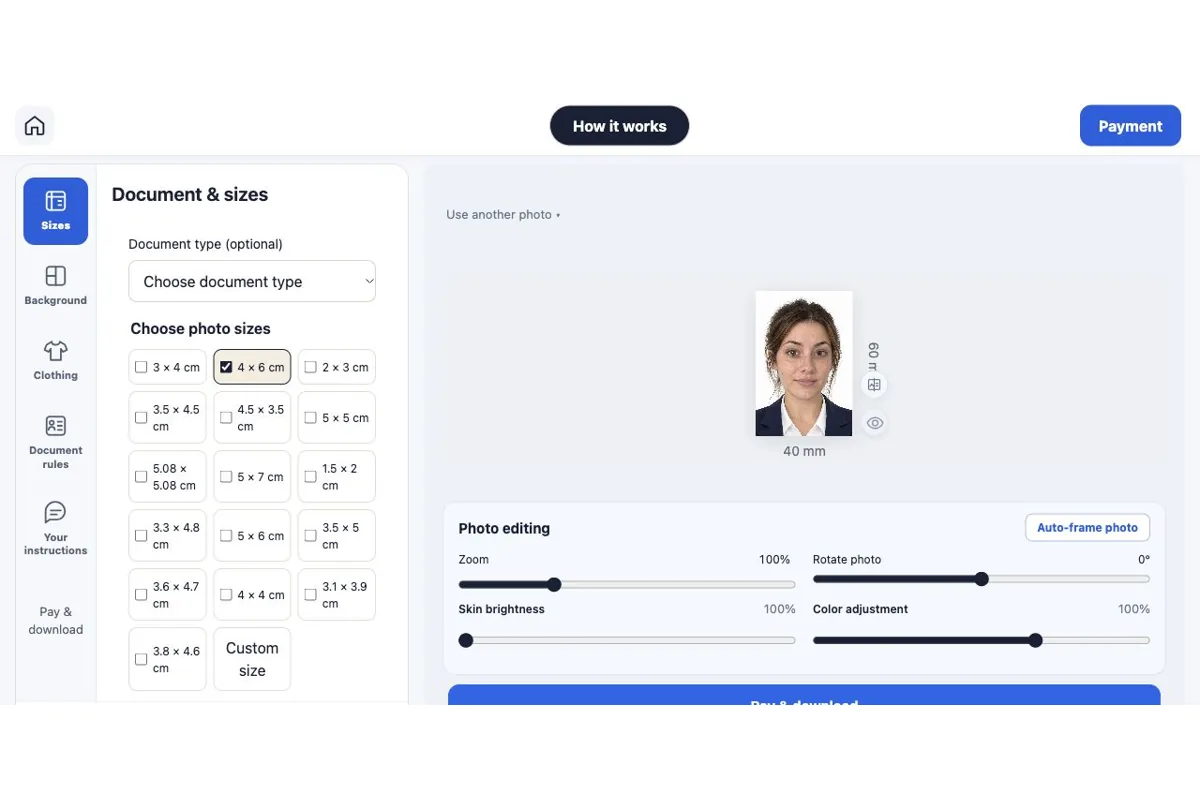Click the Photo editing heading
This screenshot has width=1200, height=800.
point(504,528)
